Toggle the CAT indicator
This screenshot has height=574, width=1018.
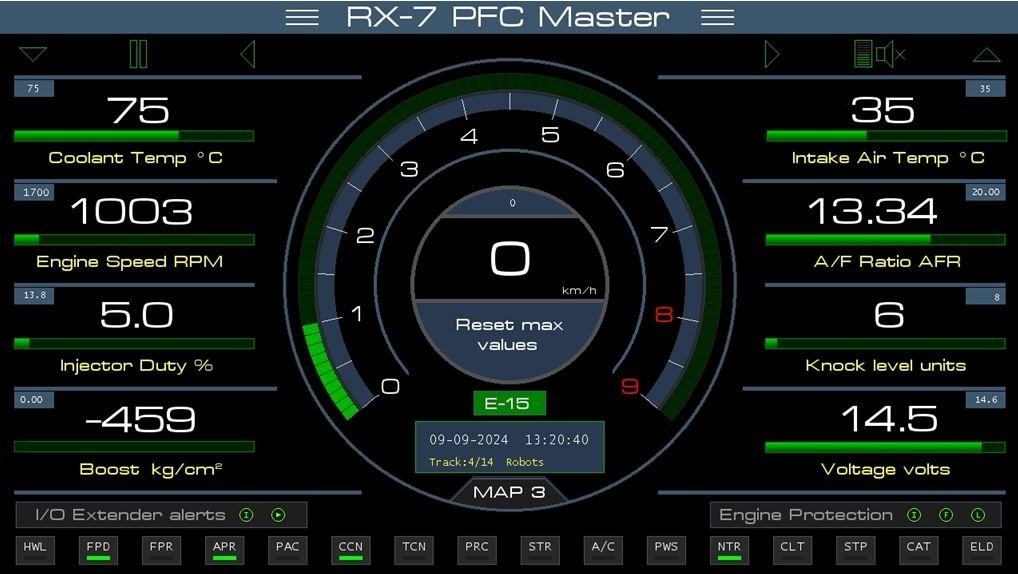click(x=919, y=549)
